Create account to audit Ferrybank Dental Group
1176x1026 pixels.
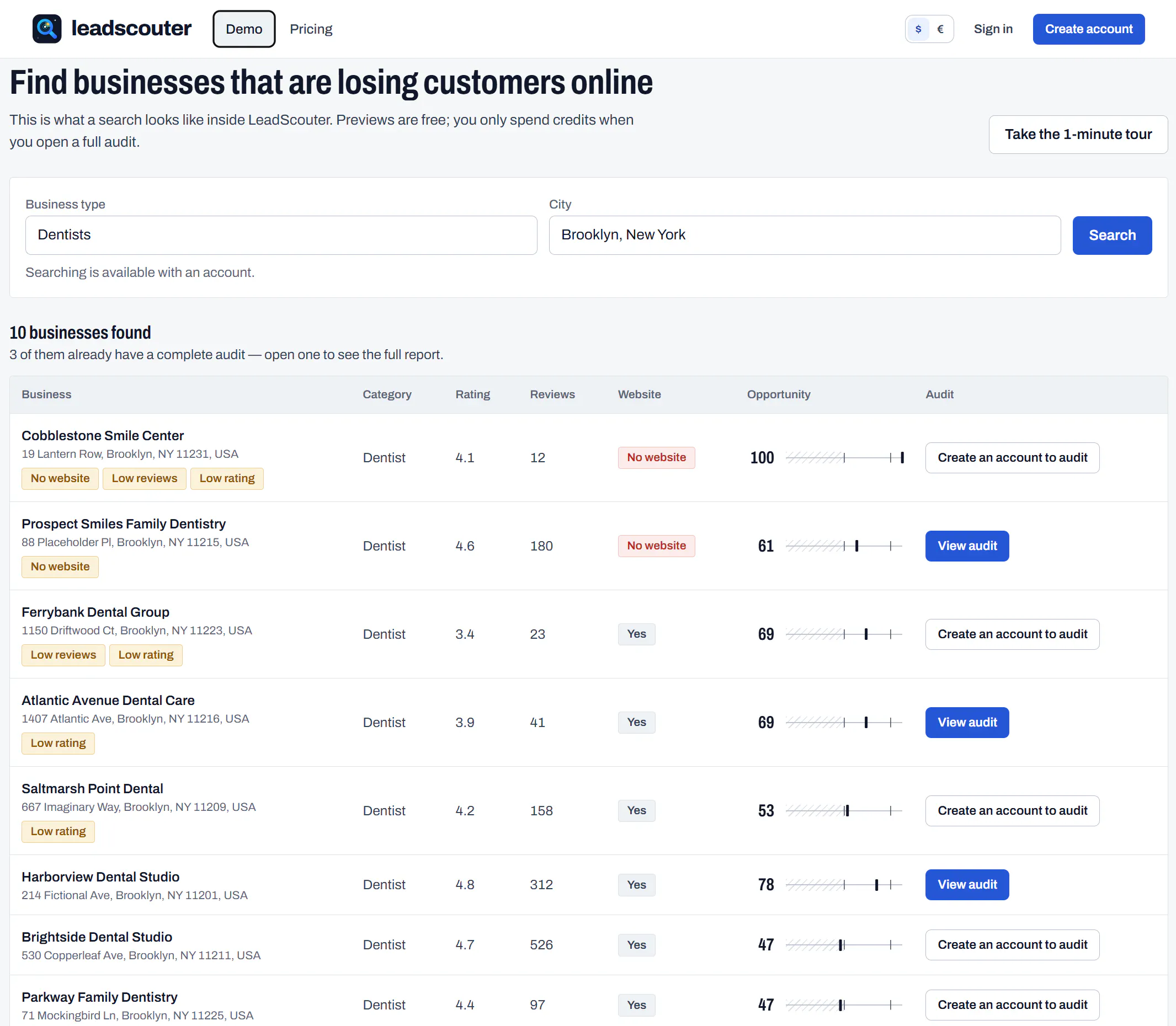(1012, 634)
